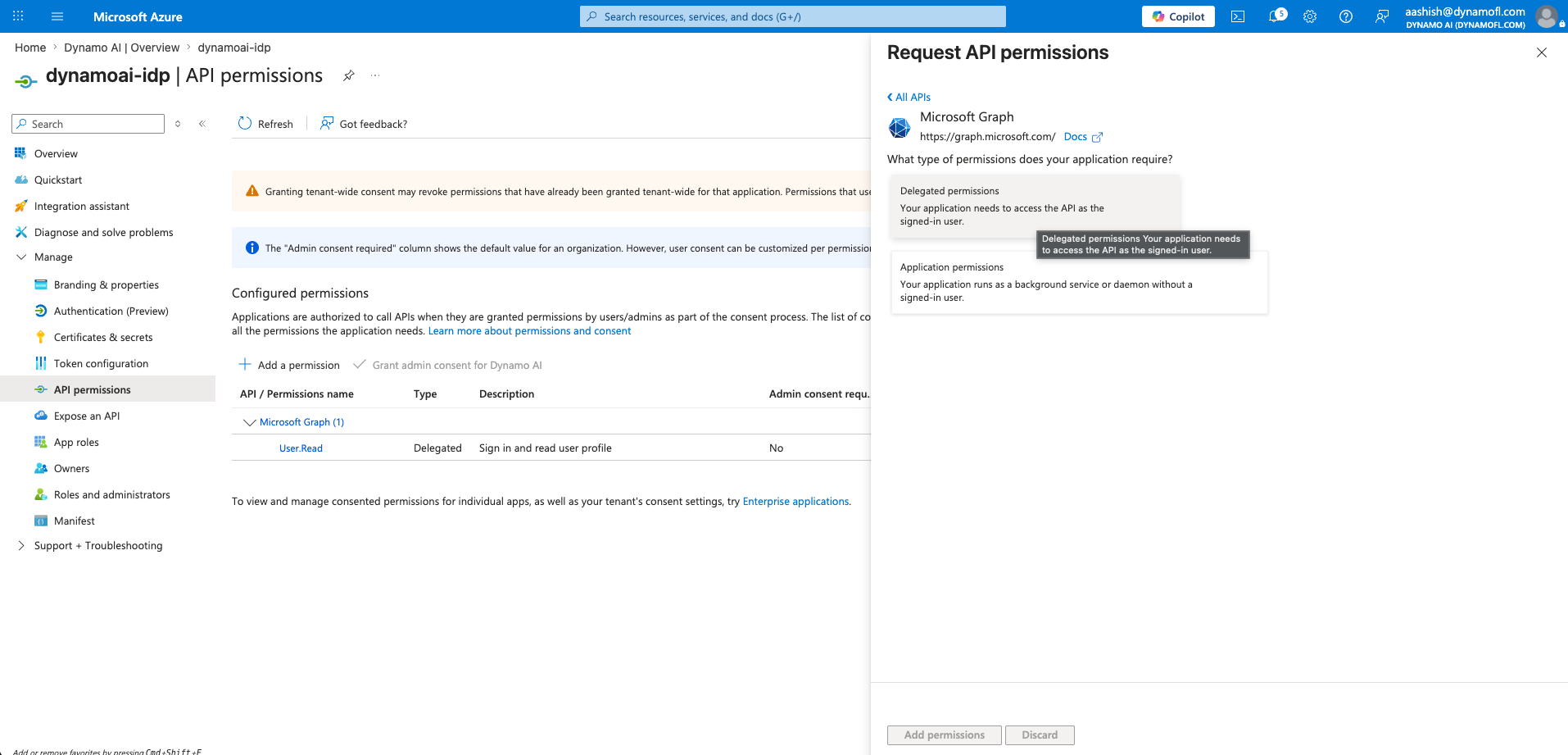Click the Description column header
Screen dimensions: 1568x755
click(506, 394)
